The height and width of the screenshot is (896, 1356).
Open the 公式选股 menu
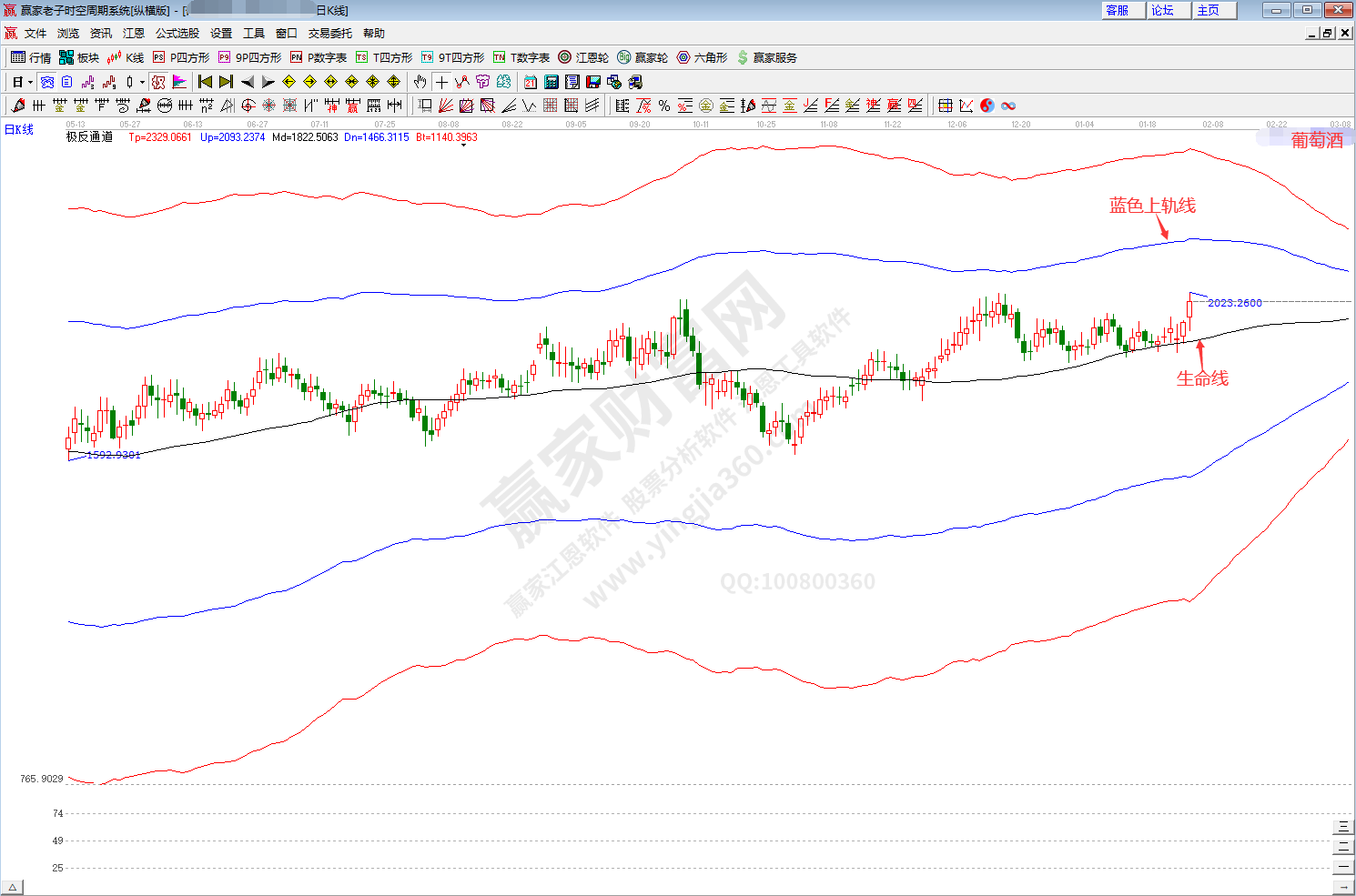(177, 33)
